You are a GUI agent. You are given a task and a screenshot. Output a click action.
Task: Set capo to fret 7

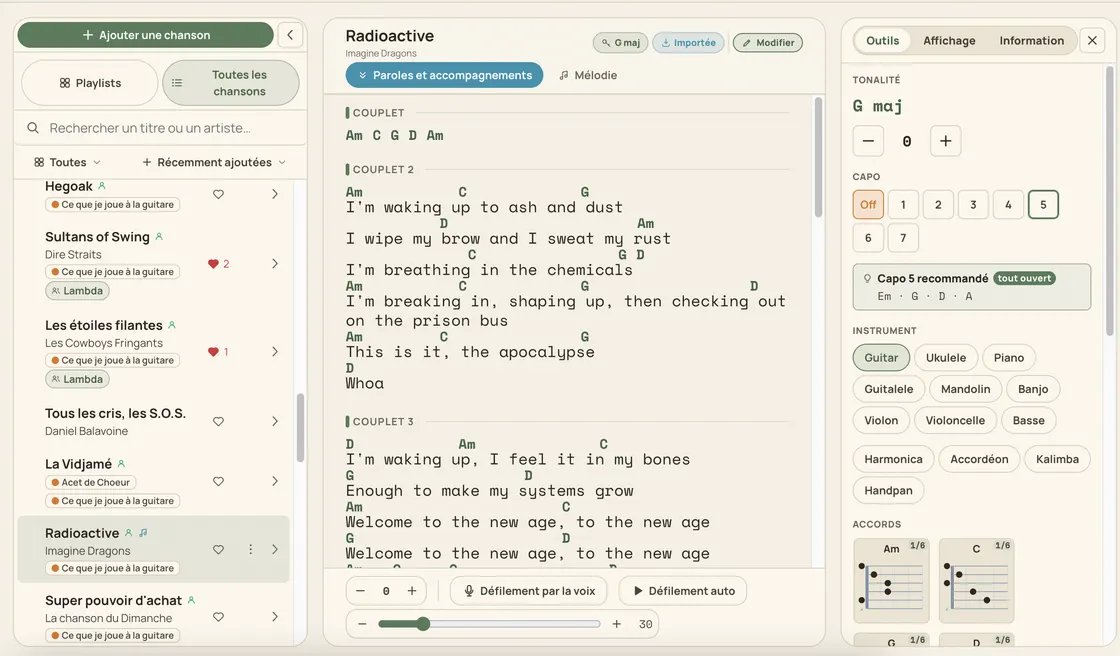click(x=903, y=238)
